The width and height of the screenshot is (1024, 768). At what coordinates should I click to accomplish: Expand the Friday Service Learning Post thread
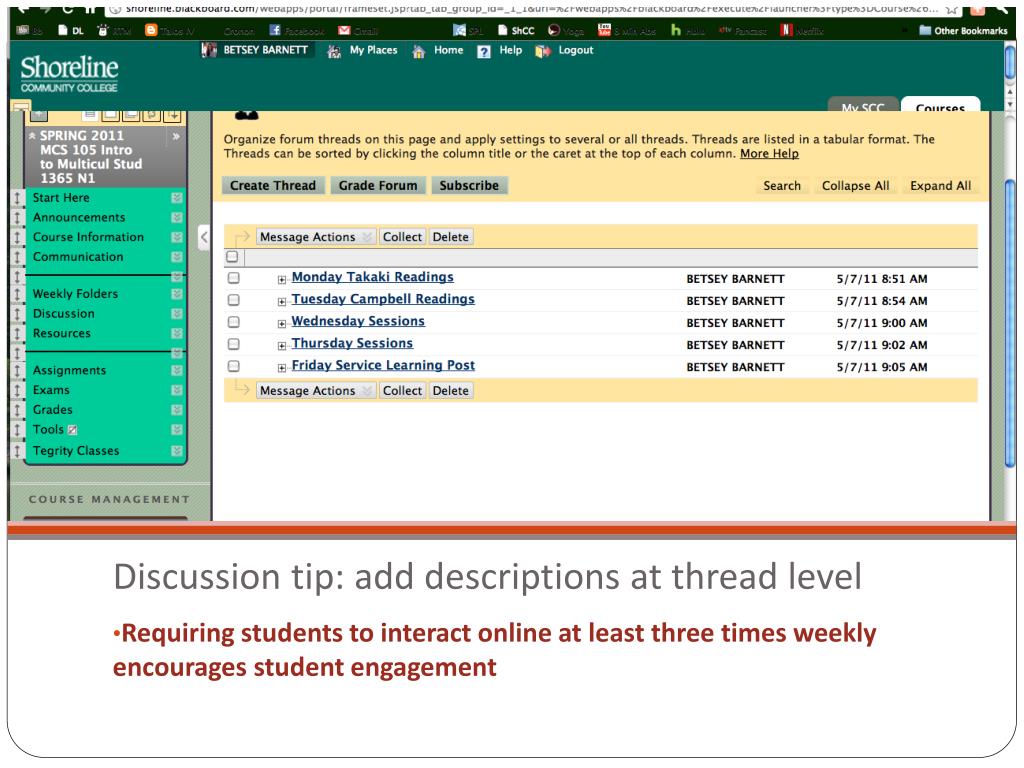click(x=281, y=368)
